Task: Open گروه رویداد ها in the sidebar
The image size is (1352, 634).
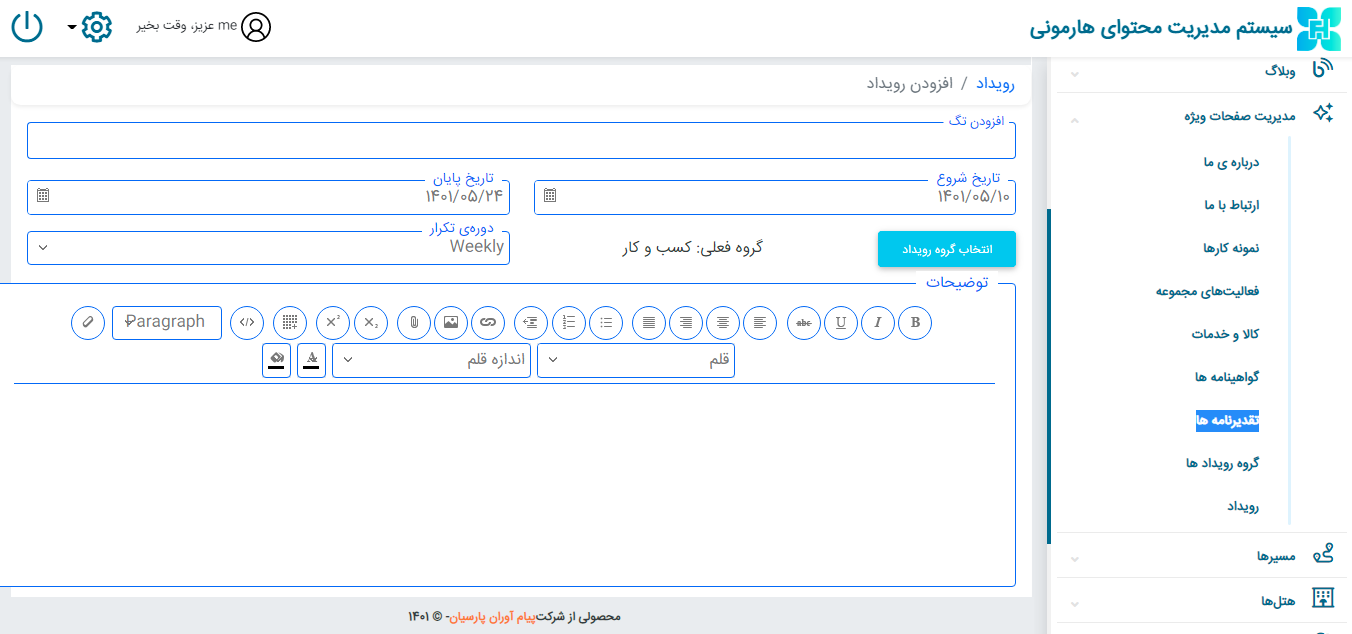Action: click(1221, 463)
